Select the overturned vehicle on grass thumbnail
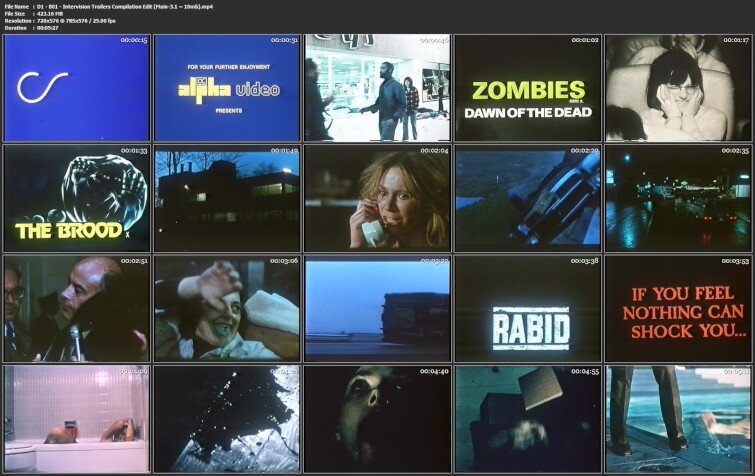The width and height of the screenshot is (755, 476). [528, 198]
